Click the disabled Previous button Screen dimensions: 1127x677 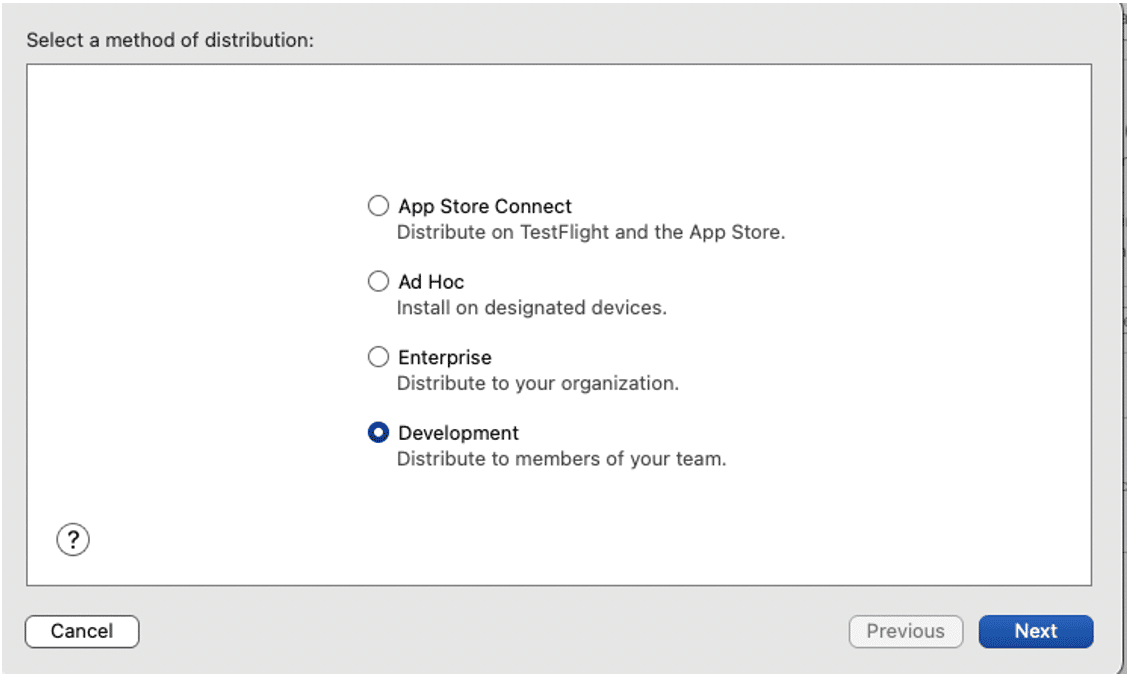905,631
